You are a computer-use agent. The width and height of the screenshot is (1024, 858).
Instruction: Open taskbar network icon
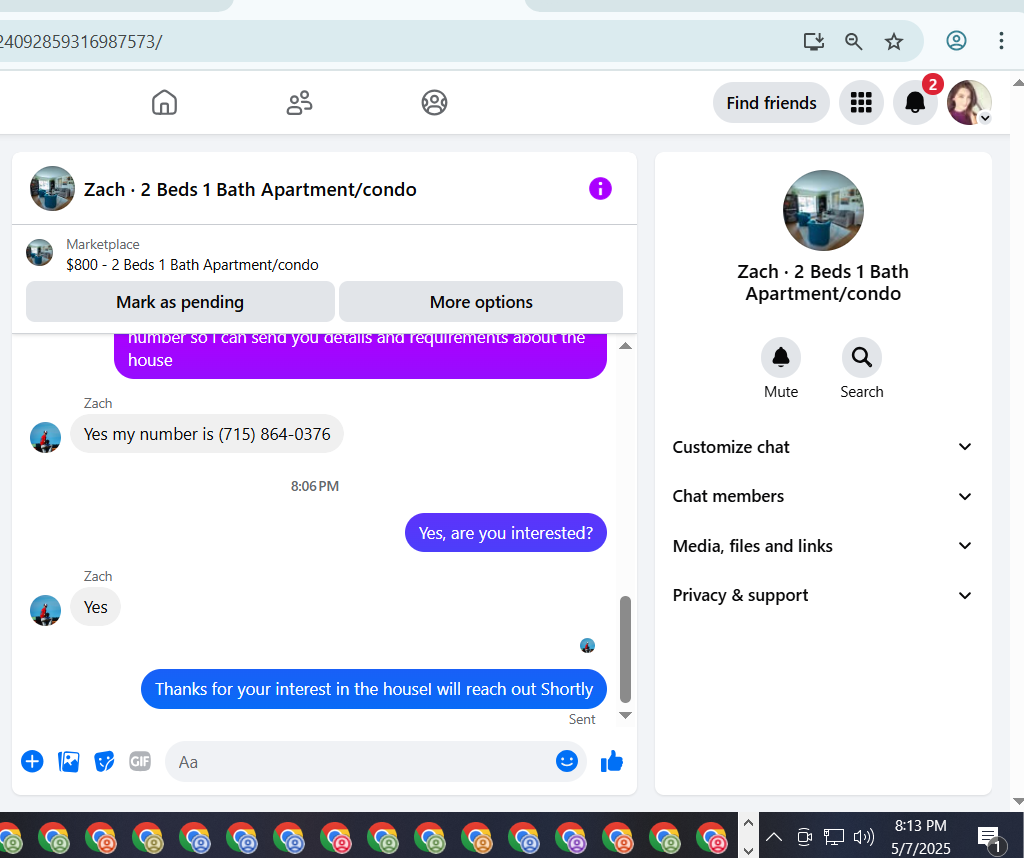[x=833, y=836]
